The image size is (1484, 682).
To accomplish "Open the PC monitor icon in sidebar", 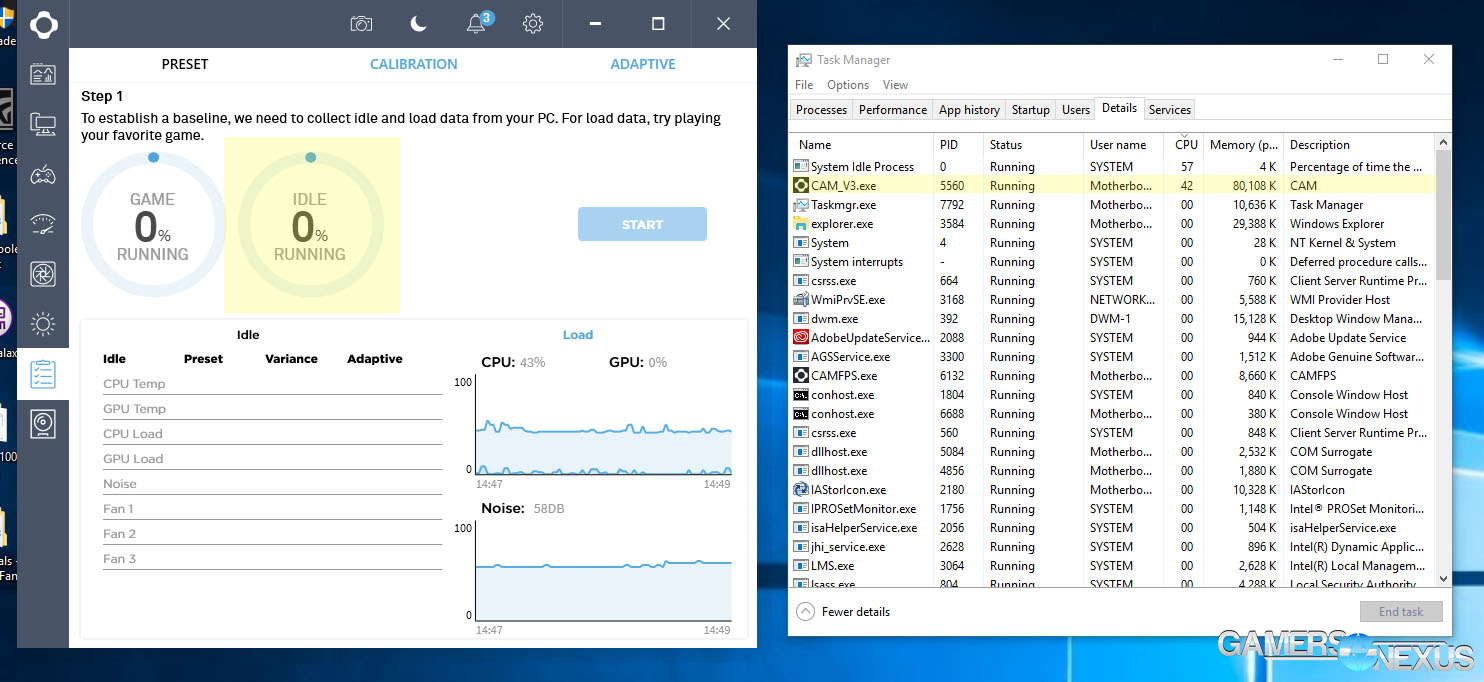I will 43,124.
